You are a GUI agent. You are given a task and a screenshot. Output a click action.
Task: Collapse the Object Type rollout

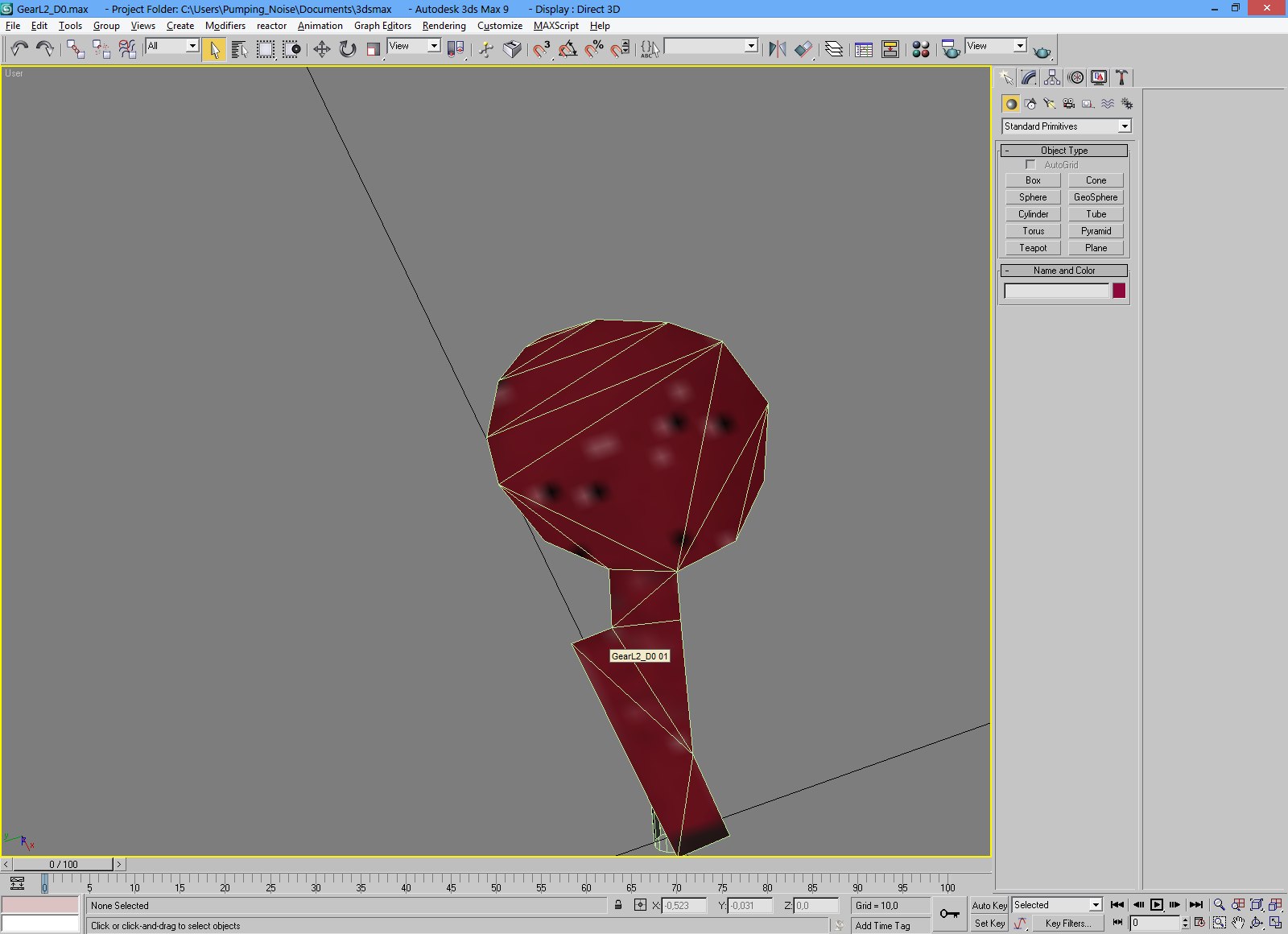click(x=1063, y=151)
